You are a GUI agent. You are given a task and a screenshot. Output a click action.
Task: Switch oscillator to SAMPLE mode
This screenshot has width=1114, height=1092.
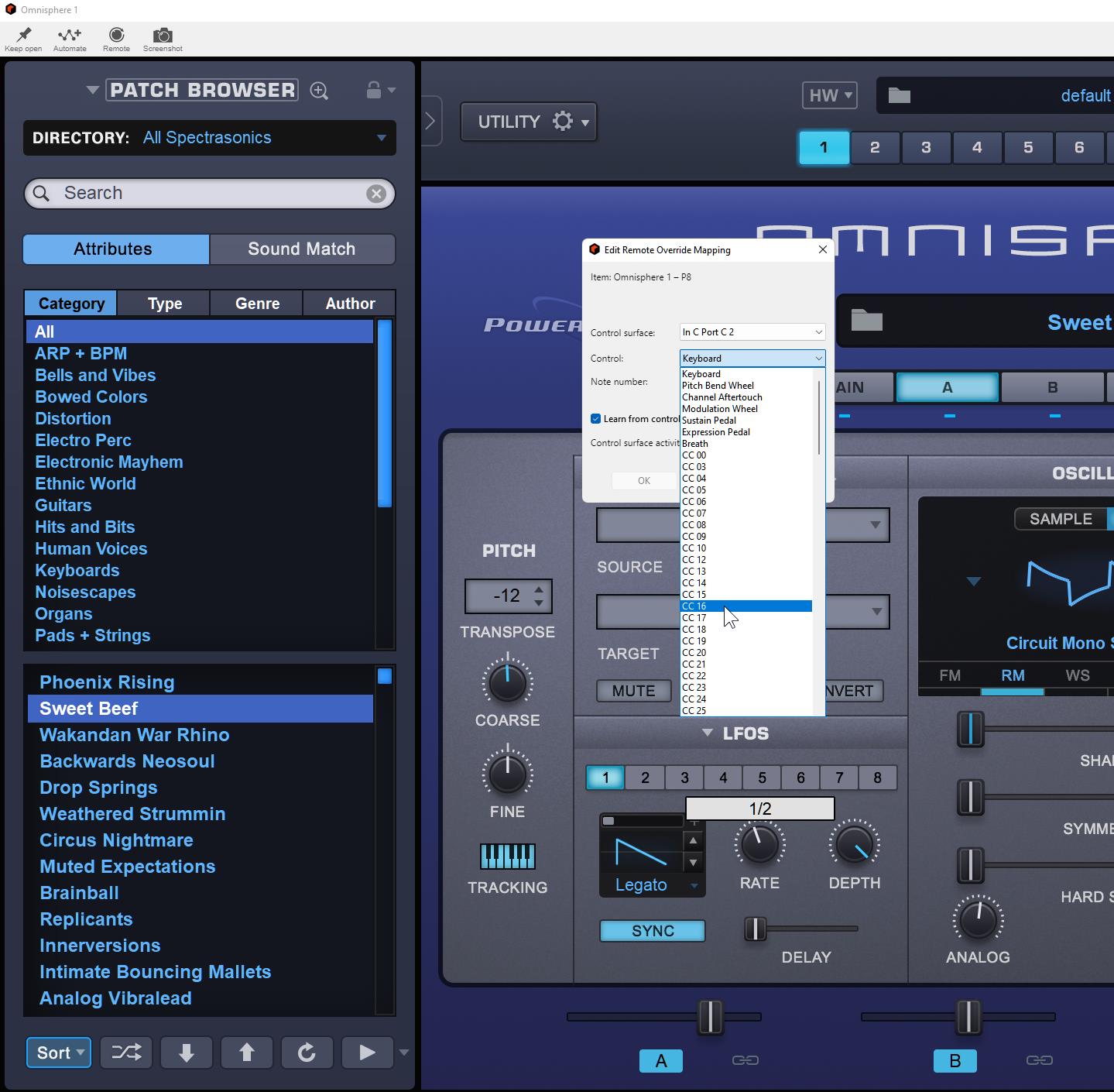1061,519
